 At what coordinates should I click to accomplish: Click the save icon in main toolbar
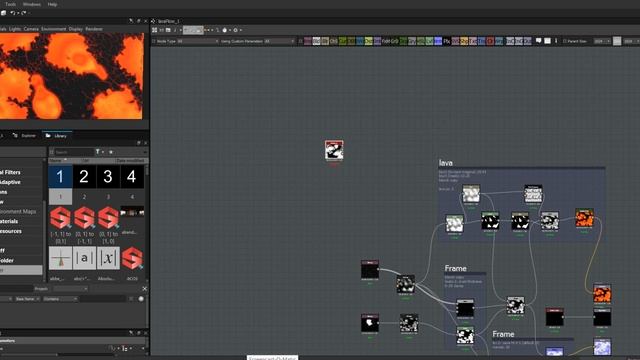(x=3, y=13)
